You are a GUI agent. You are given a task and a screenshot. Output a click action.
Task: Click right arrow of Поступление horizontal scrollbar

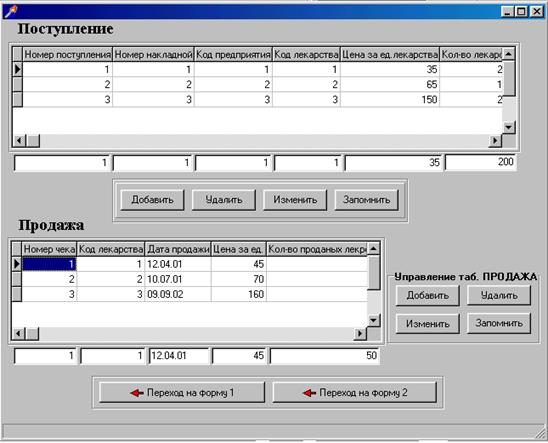495,140
